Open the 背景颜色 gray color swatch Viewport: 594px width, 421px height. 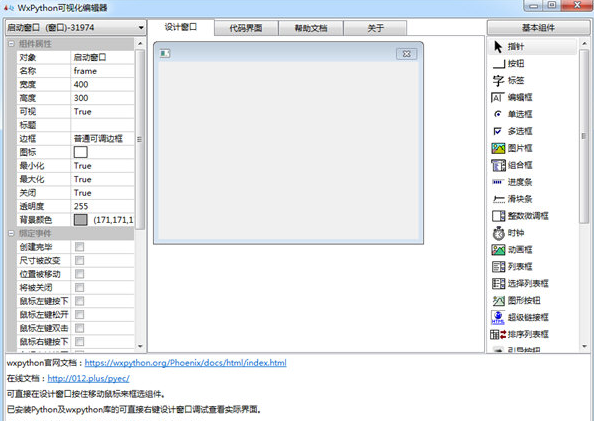pos(80,220)
